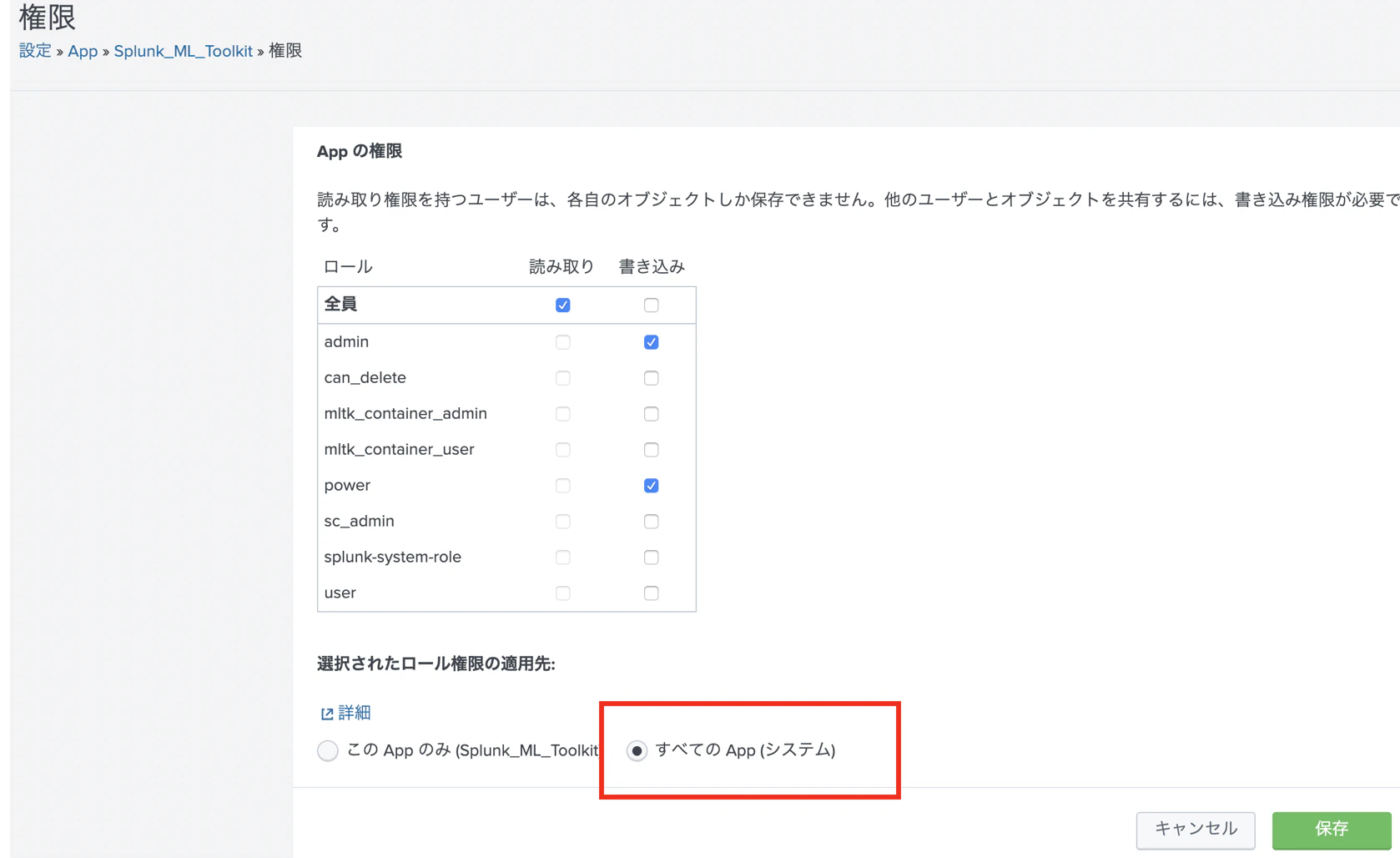Check write box for mltk_container_admin
1400x858 pixels.
point(652,414)
